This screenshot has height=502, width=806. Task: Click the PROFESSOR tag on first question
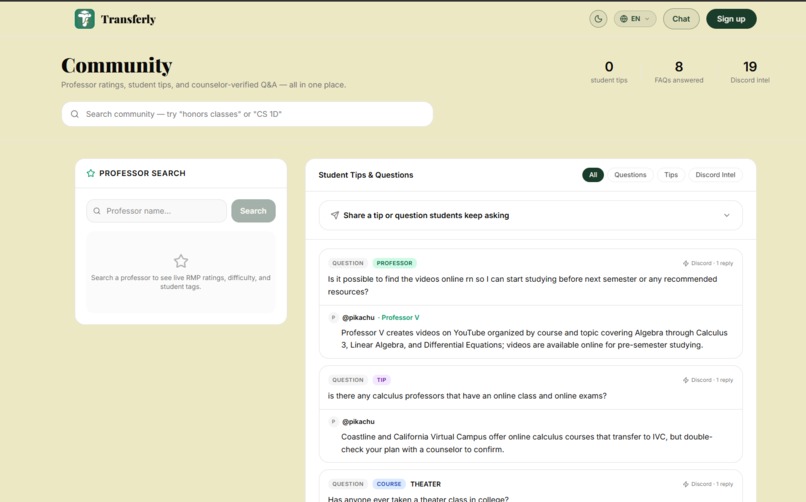click(394, 263)
